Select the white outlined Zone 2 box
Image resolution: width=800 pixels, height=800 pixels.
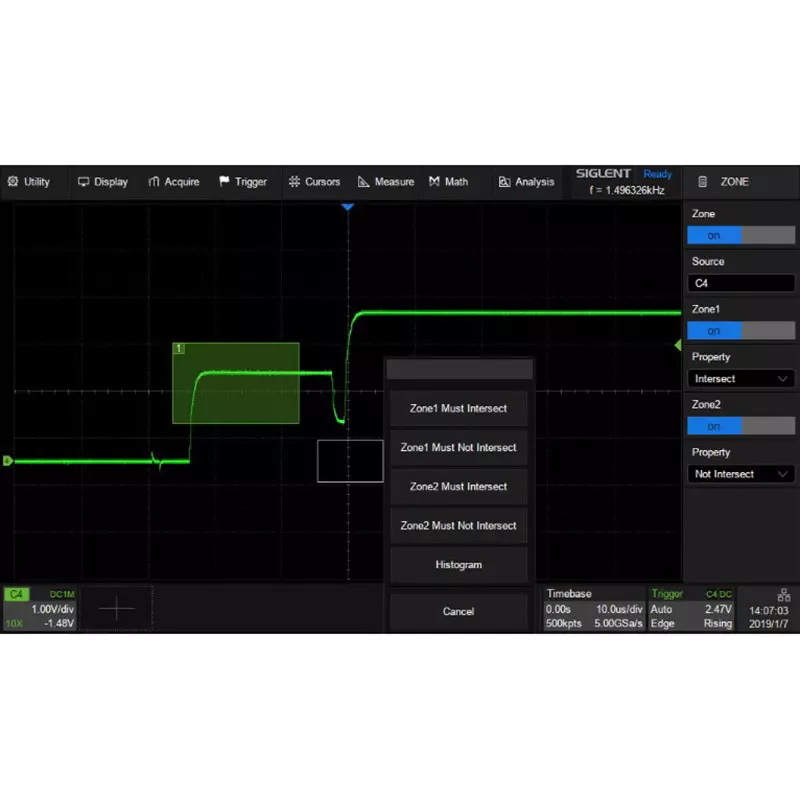(x=350, y=461)
